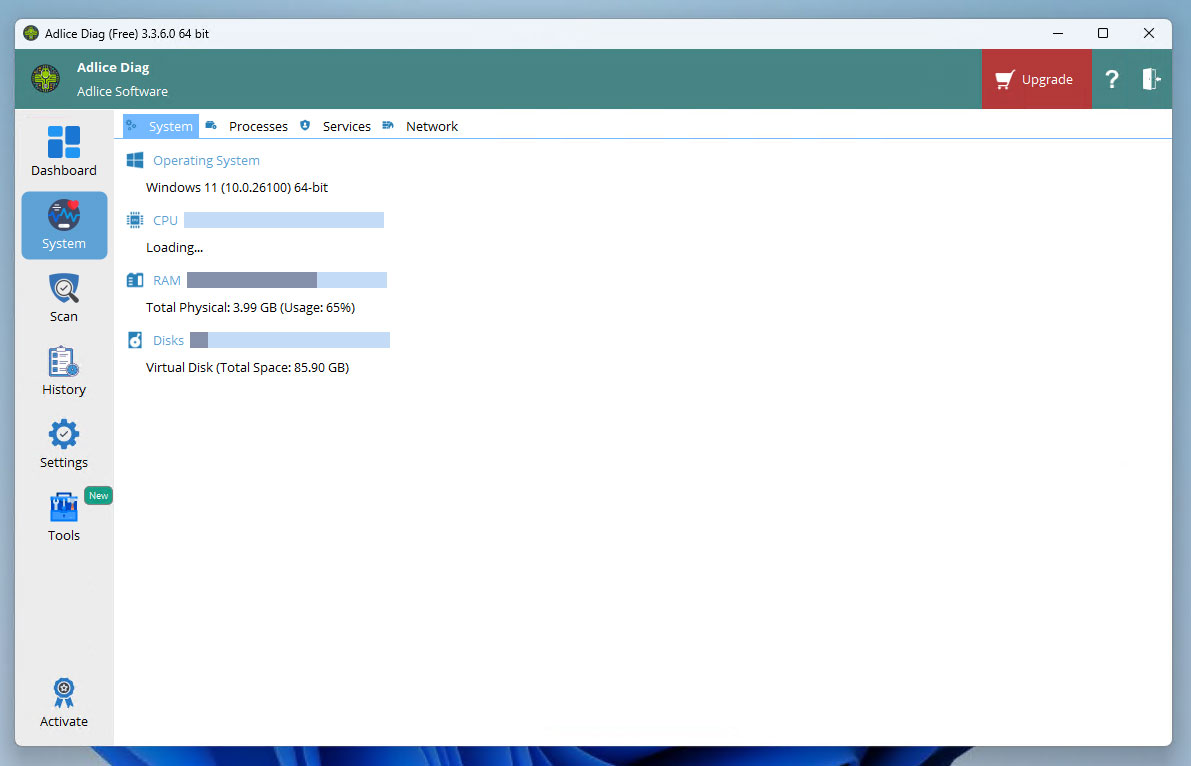Viewport: 1191px width, 766px height.
Task: Click the Activate badge icon
Action: pos(64,693)
